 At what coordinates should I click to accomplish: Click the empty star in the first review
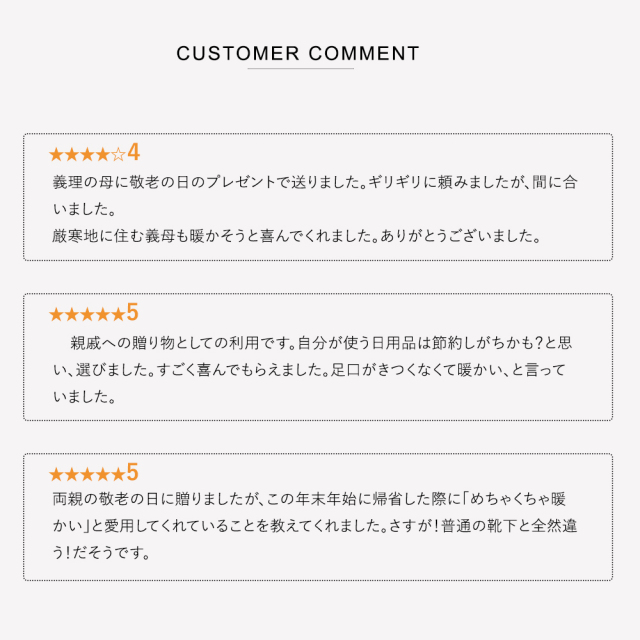pos(118,155)
